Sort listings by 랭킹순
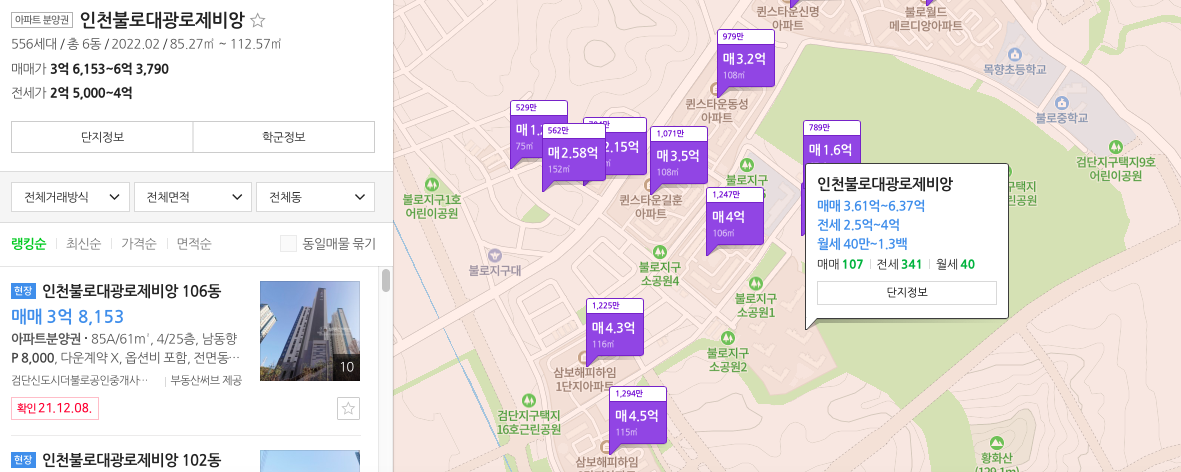Viewport: 1181px width, 472px height. (29, 244)
